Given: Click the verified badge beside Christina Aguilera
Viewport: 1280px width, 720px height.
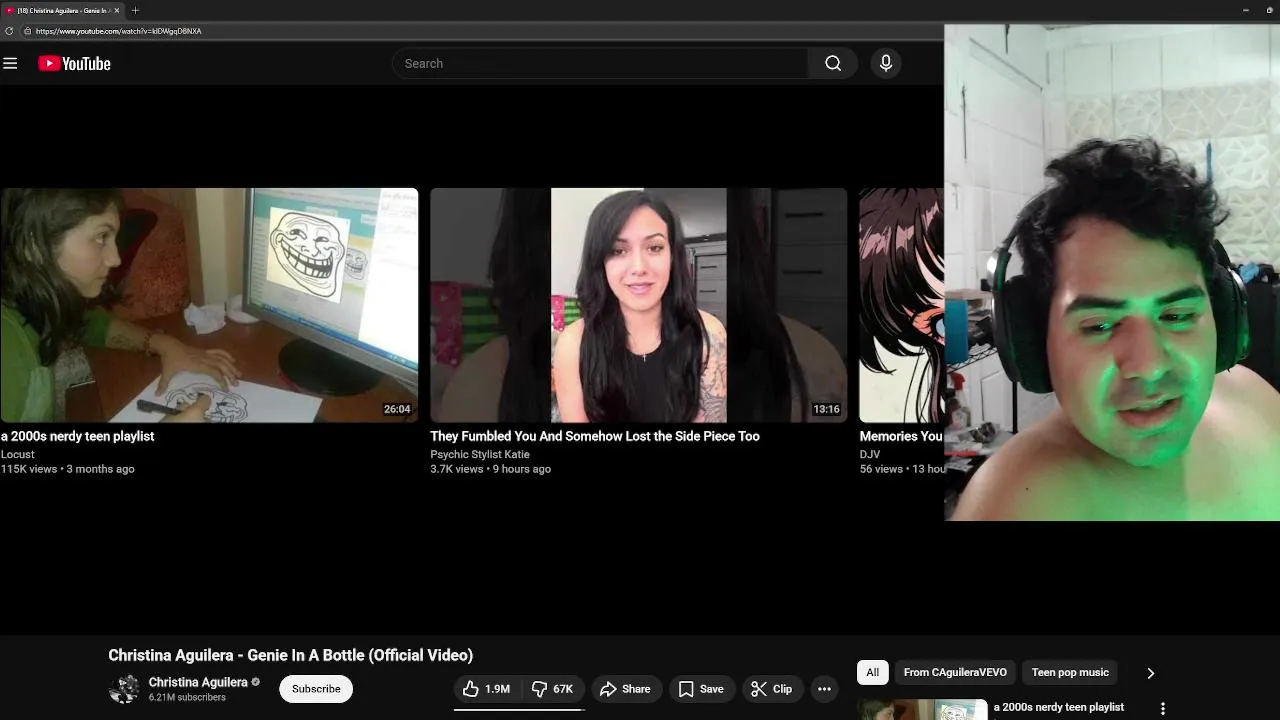Looking at the screenshot, I should tap(256, 682).
